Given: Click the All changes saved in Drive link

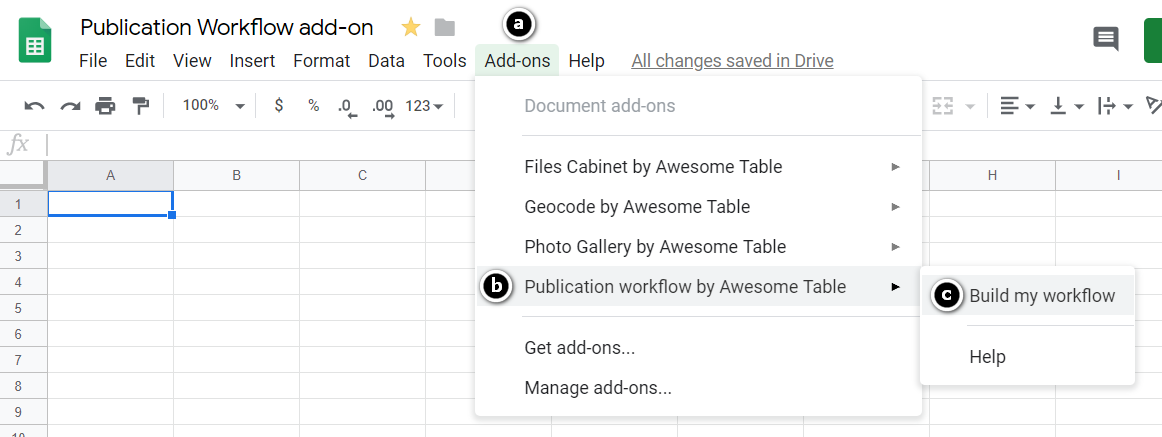Looking at the screenshot, I should pyautogui.click(x=732, y=61).
